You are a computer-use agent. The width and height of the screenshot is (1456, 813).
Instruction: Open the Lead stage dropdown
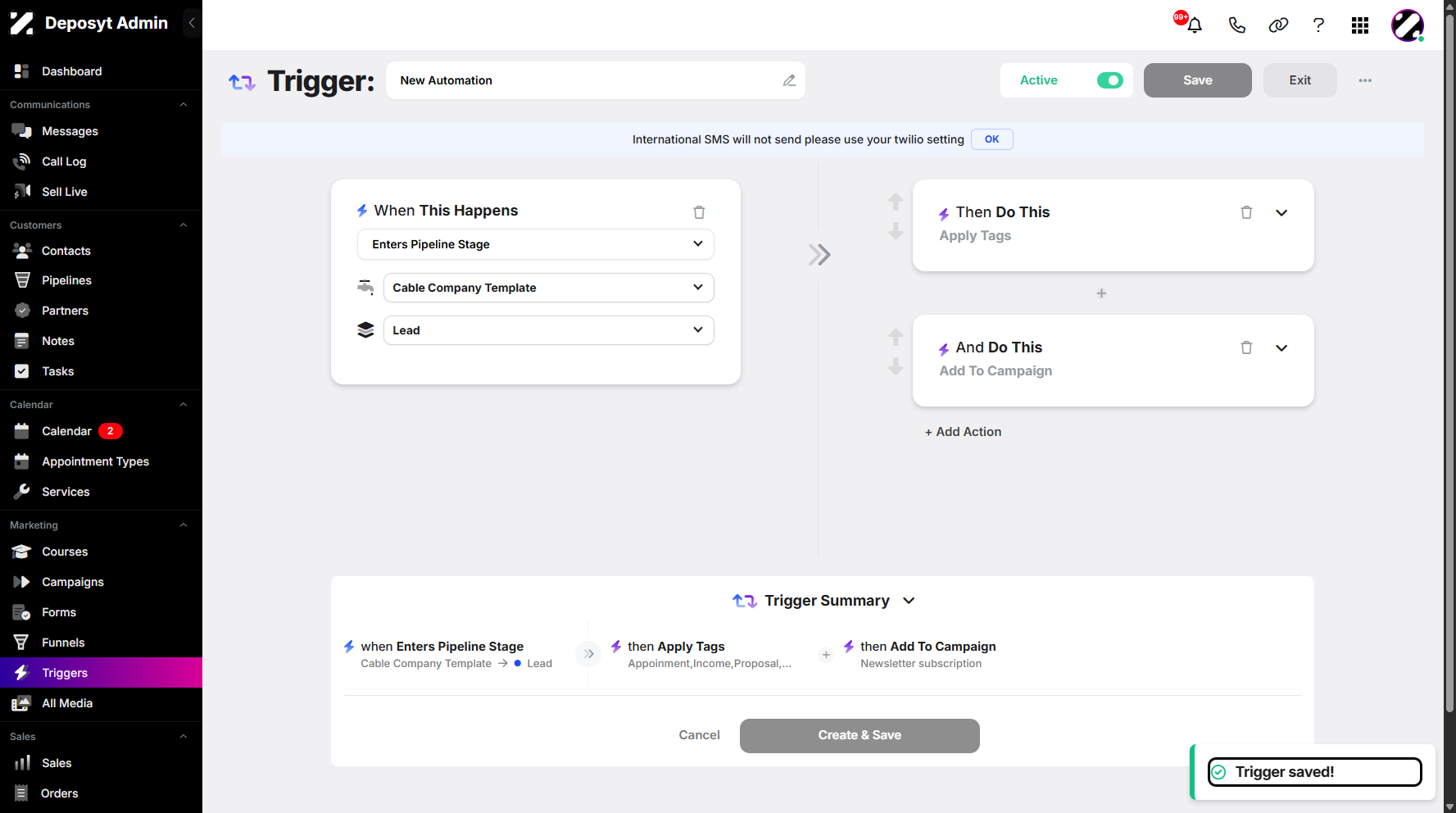[549, 330]
